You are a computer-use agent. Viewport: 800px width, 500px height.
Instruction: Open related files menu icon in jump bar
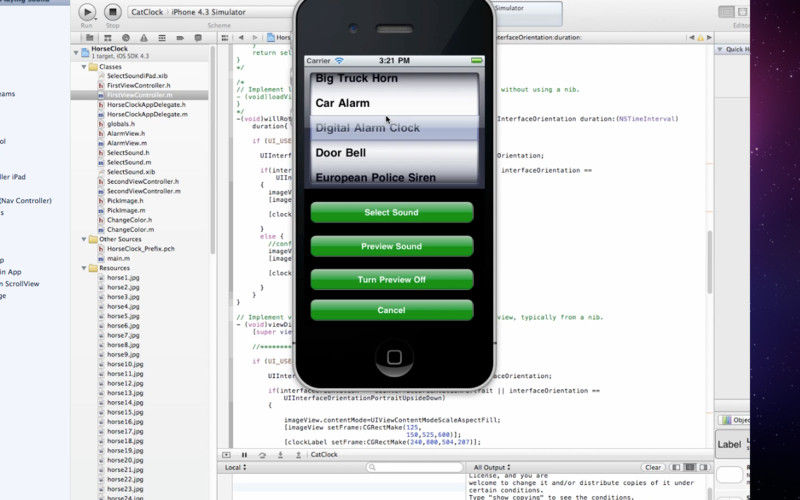224,38
